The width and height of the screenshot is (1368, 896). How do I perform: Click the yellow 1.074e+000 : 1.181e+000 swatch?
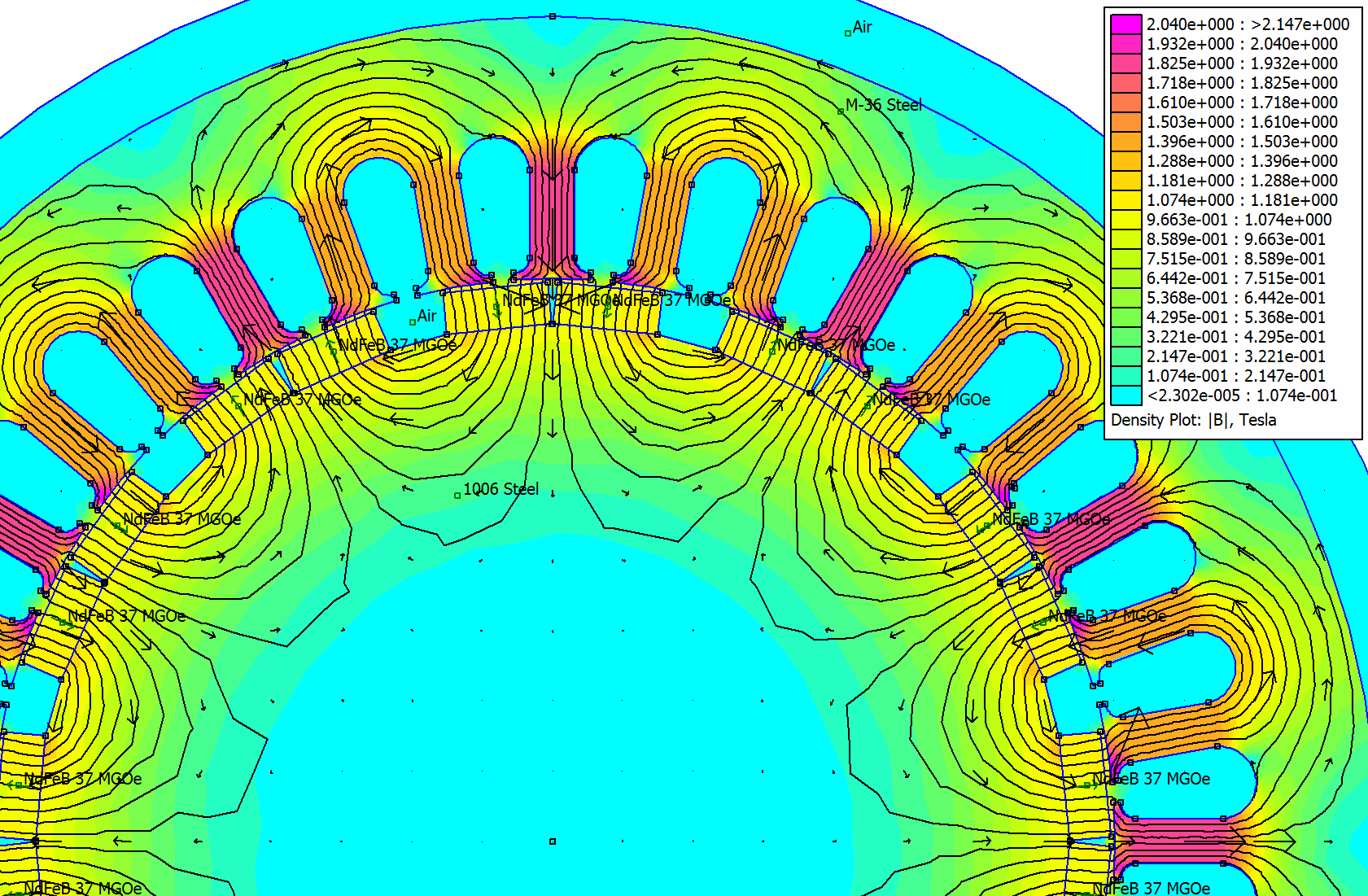click(x=1125, y=200)
